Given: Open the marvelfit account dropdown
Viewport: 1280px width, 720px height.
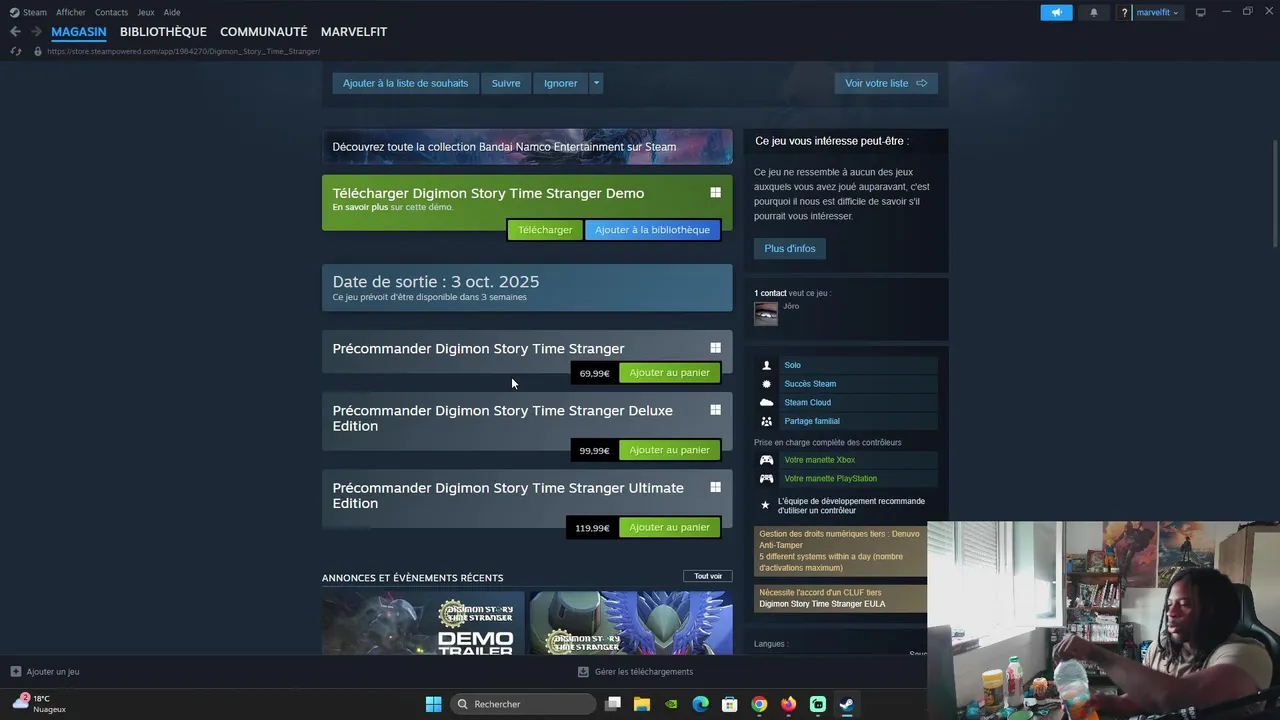Looking at the screenshot, I should pyautogui.click(x=1157, y=12).
